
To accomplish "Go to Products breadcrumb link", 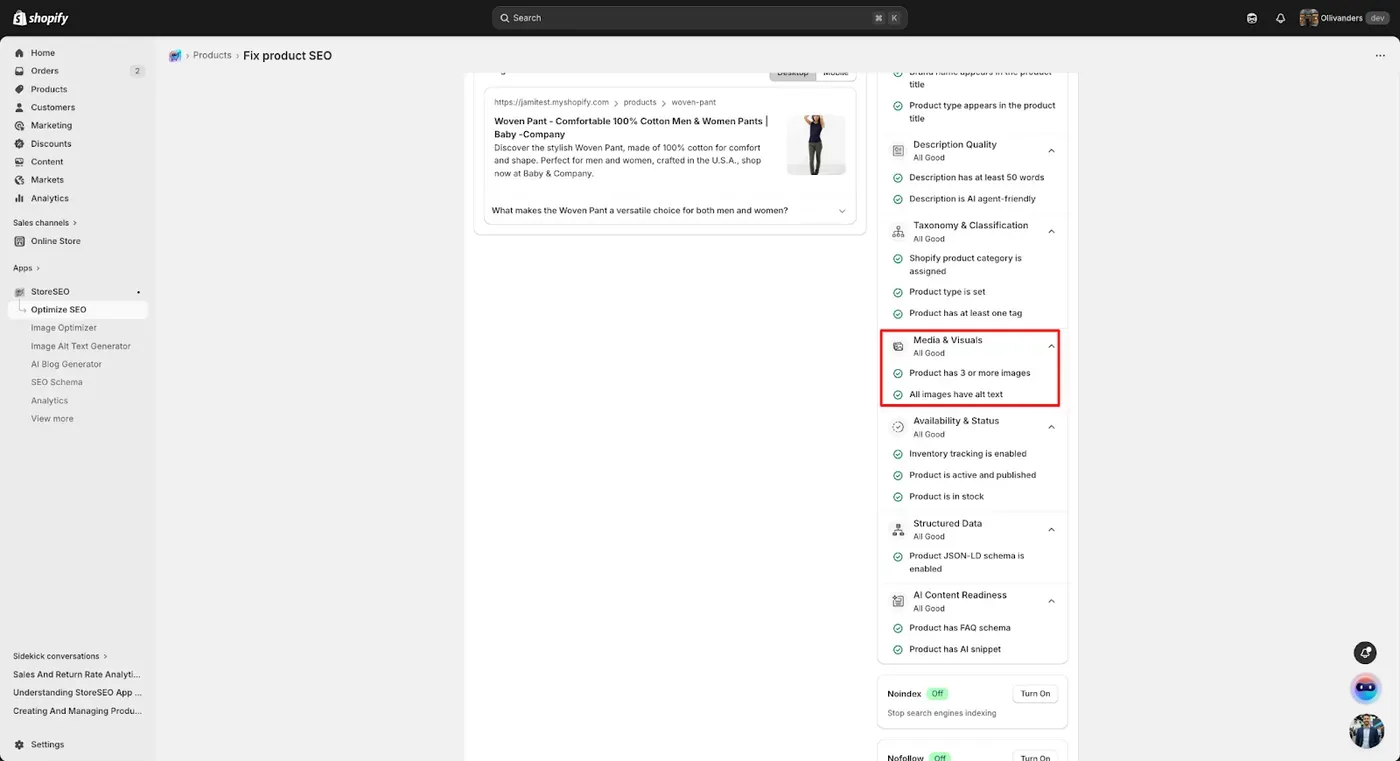I will 212,56.
